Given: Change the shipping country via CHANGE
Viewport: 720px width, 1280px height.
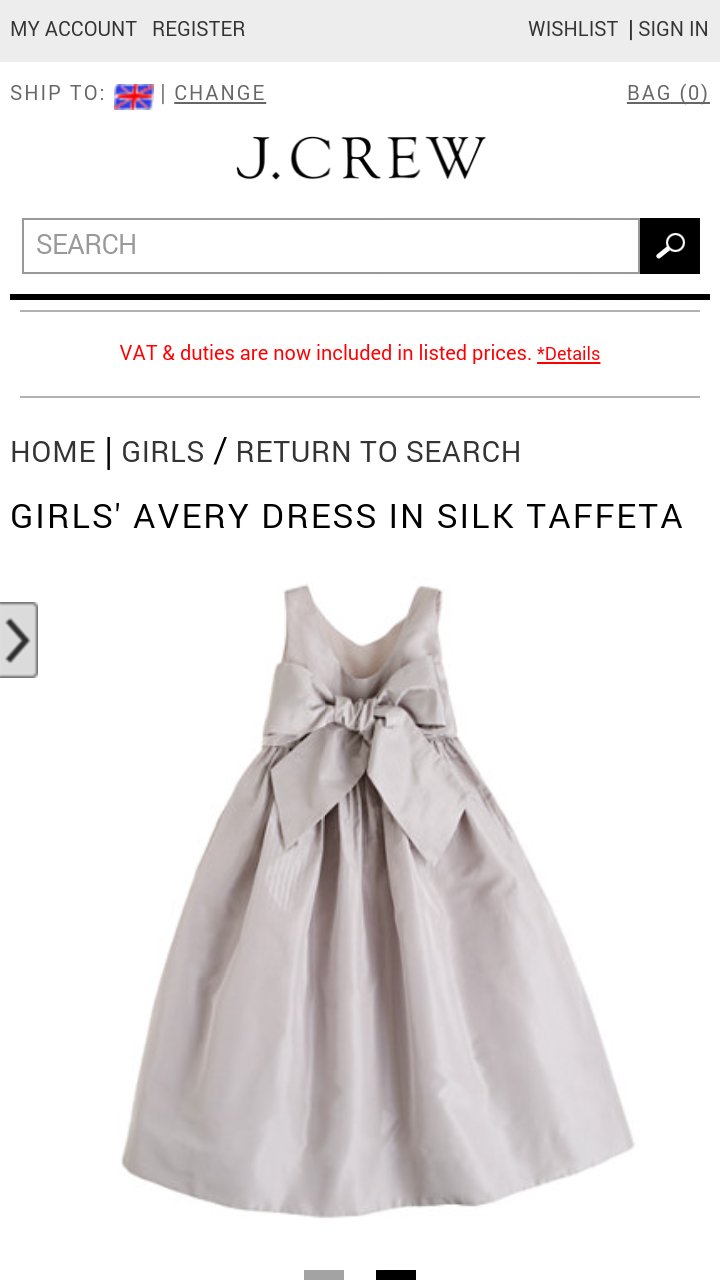Looking at the screenshot, I should click(x=220, y=93).
